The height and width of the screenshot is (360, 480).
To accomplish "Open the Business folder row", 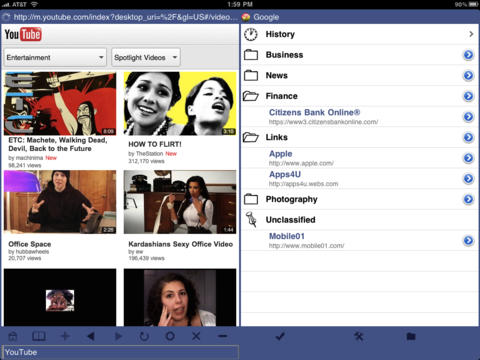I will 360,55.
